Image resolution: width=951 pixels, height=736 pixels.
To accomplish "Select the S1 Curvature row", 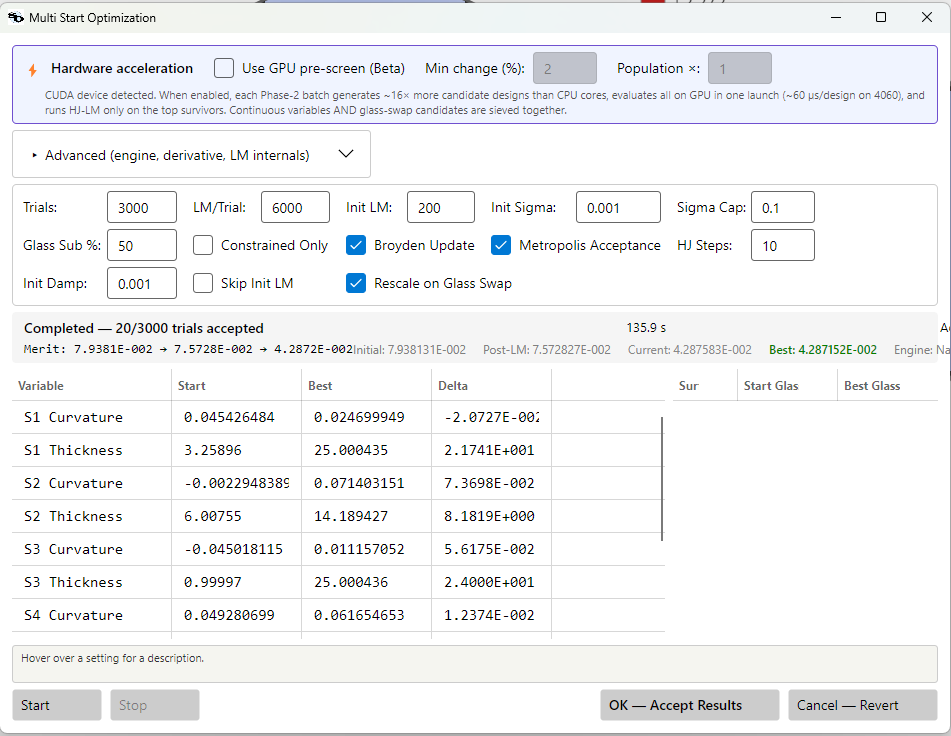I will [338, 417].
